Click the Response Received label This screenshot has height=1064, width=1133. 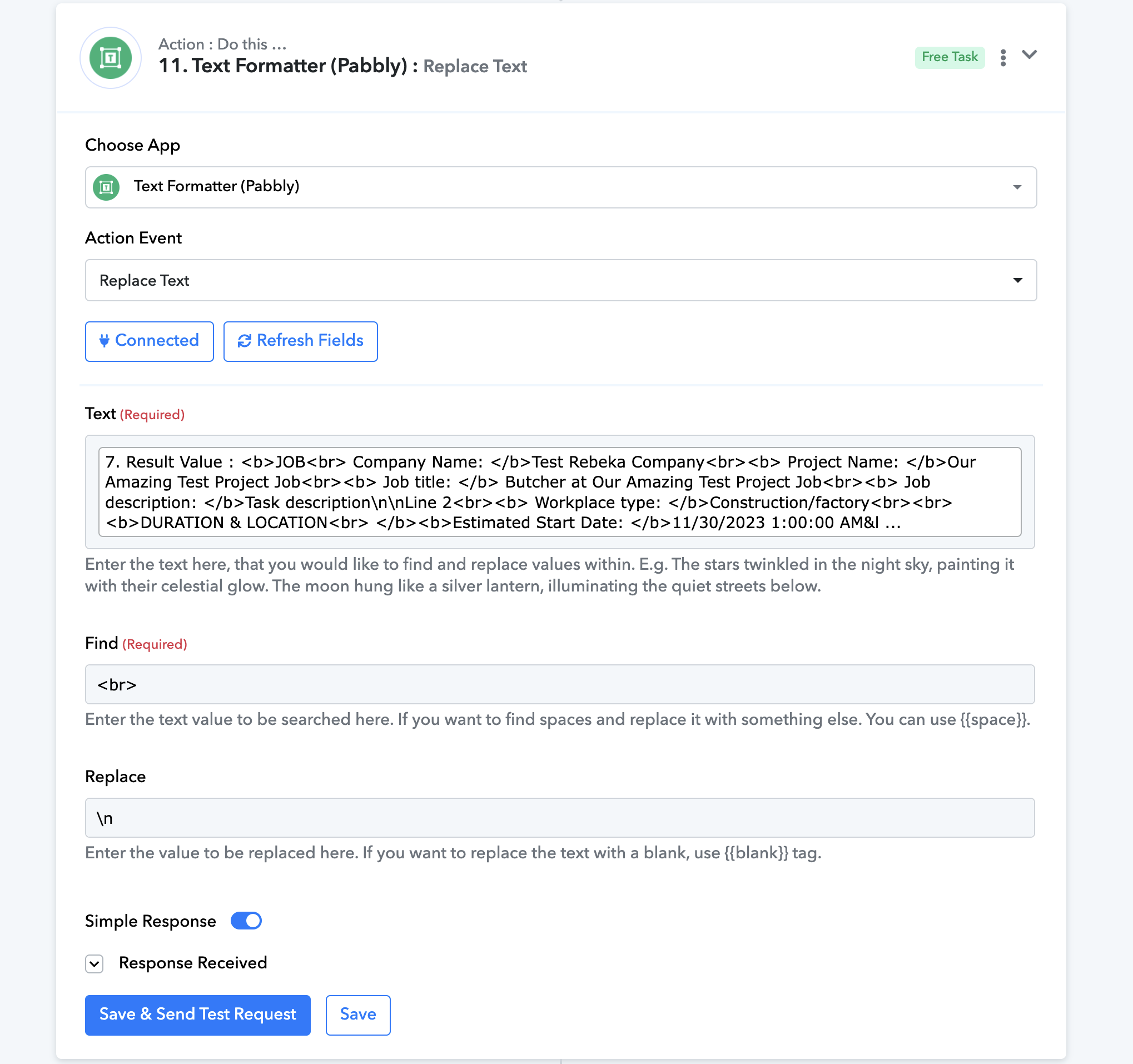tap(193, 963)
